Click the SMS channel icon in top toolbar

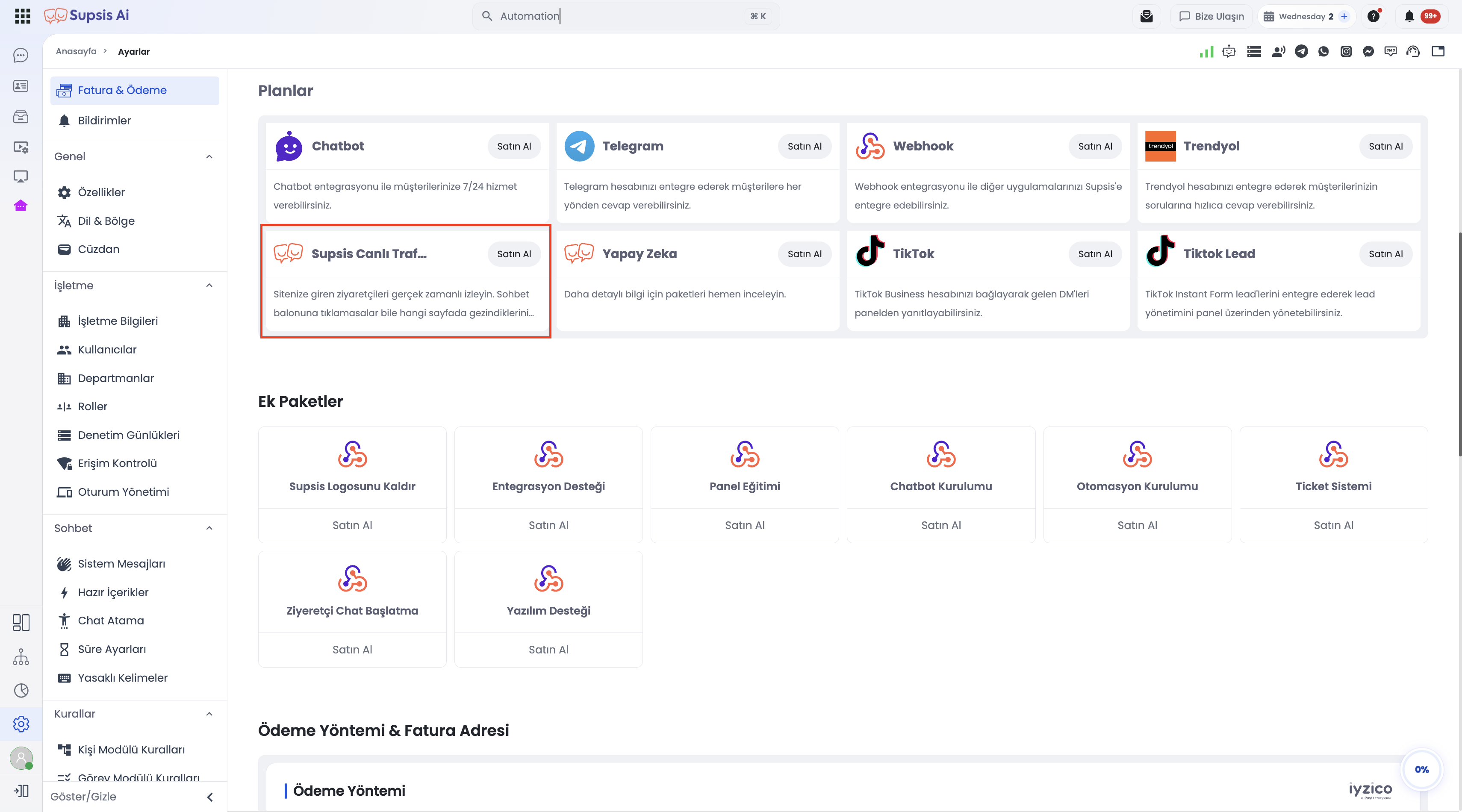(1391, 52)
